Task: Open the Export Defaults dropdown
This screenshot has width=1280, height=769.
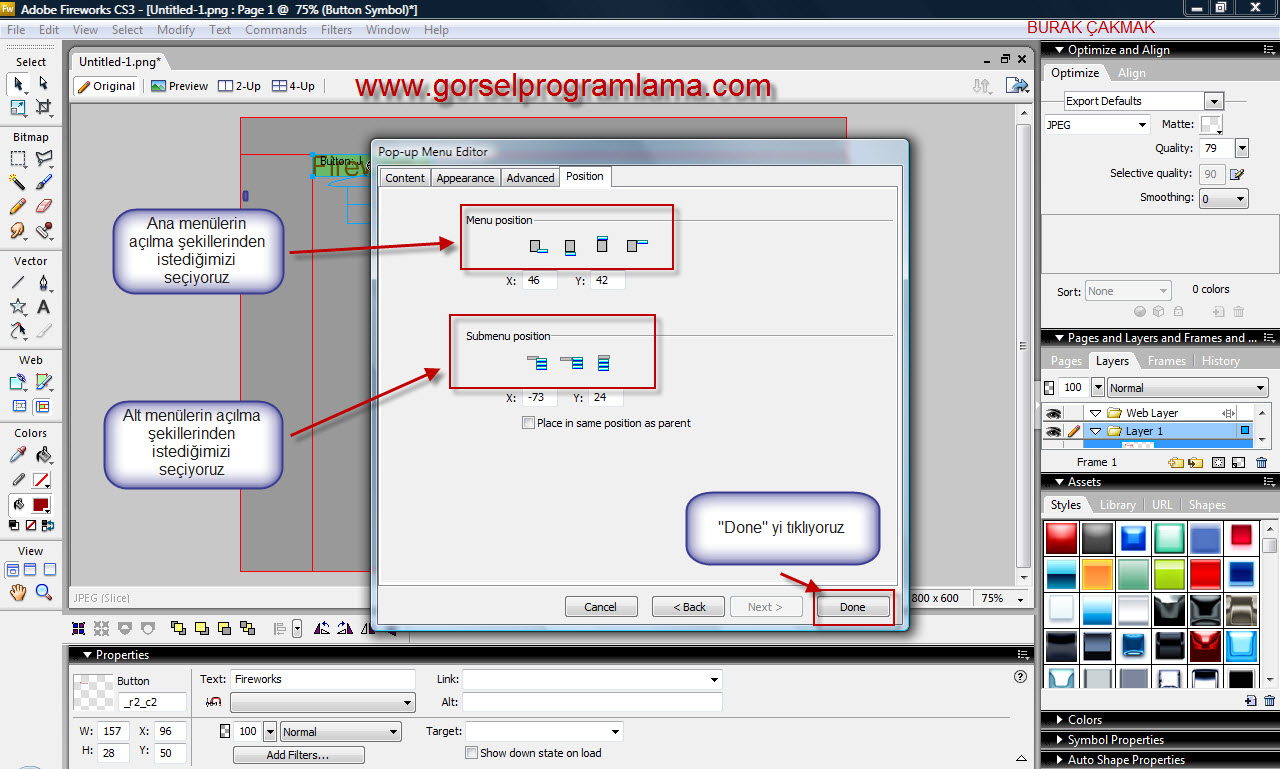Action: [x=1213, y=101]
